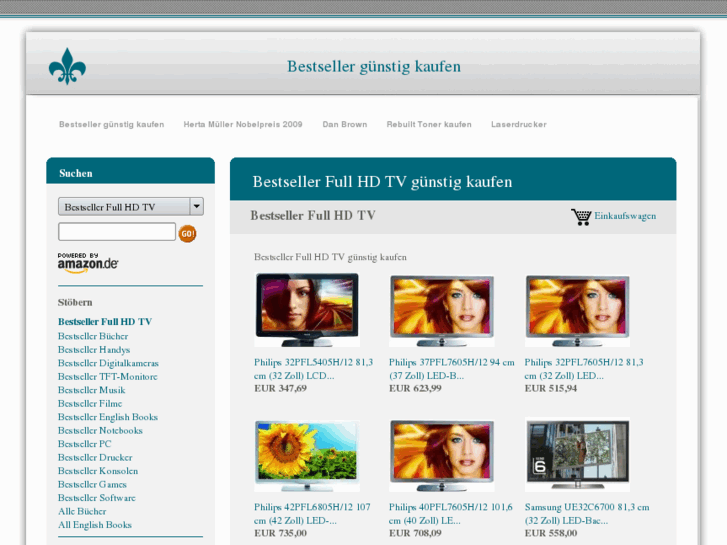Click price EUR 515,94

pyautogui.click(x=551, y=388)
